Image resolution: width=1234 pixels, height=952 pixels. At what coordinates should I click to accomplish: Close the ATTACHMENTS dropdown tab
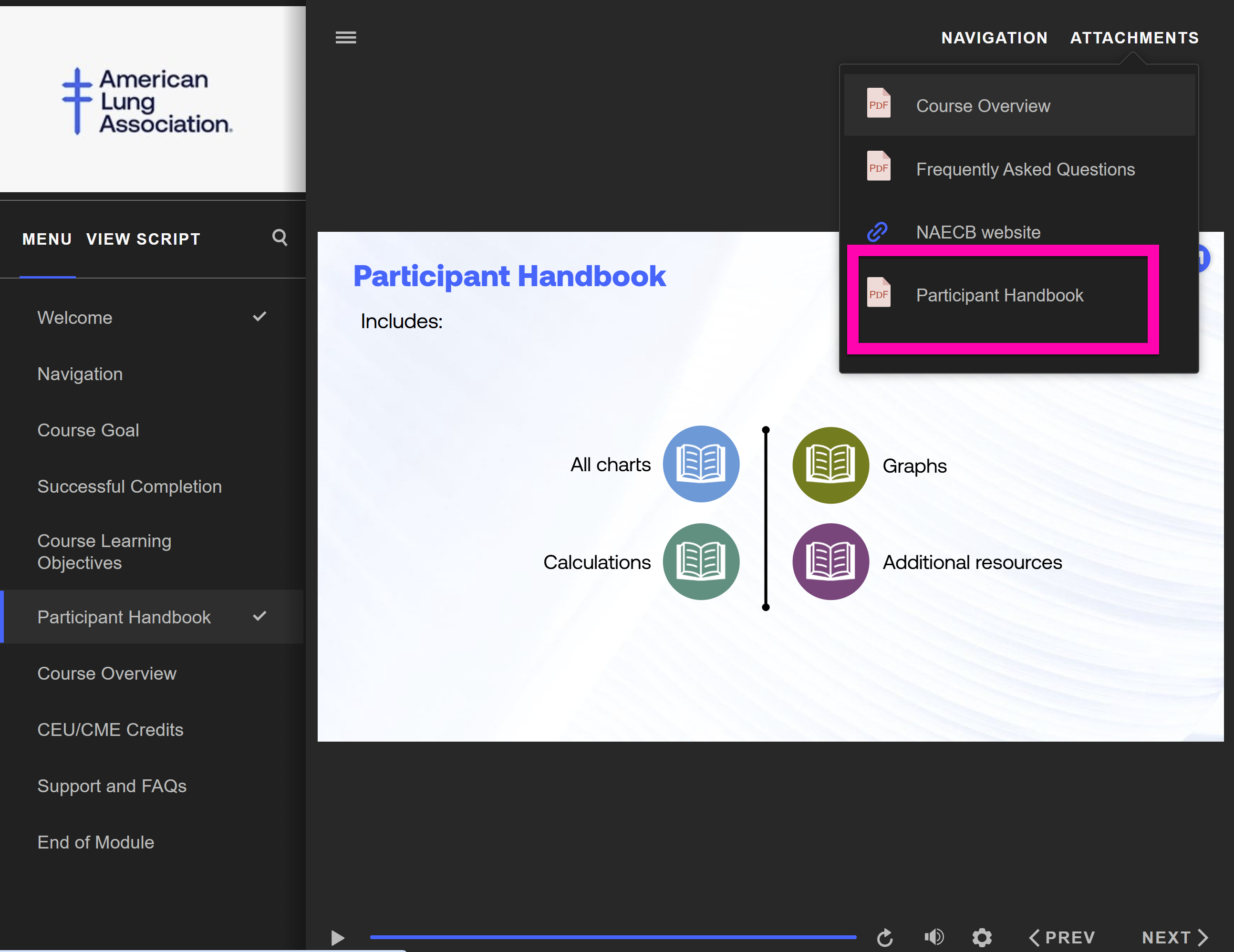pyautogui.click(x=1134, y=38)
